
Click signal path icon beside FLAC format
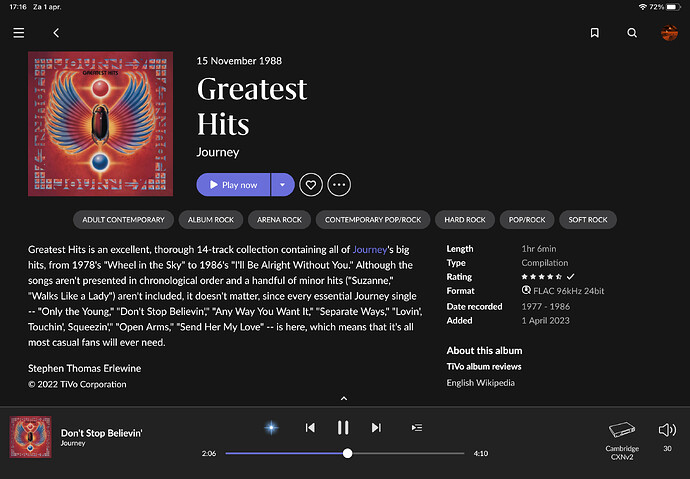point(526,290)
